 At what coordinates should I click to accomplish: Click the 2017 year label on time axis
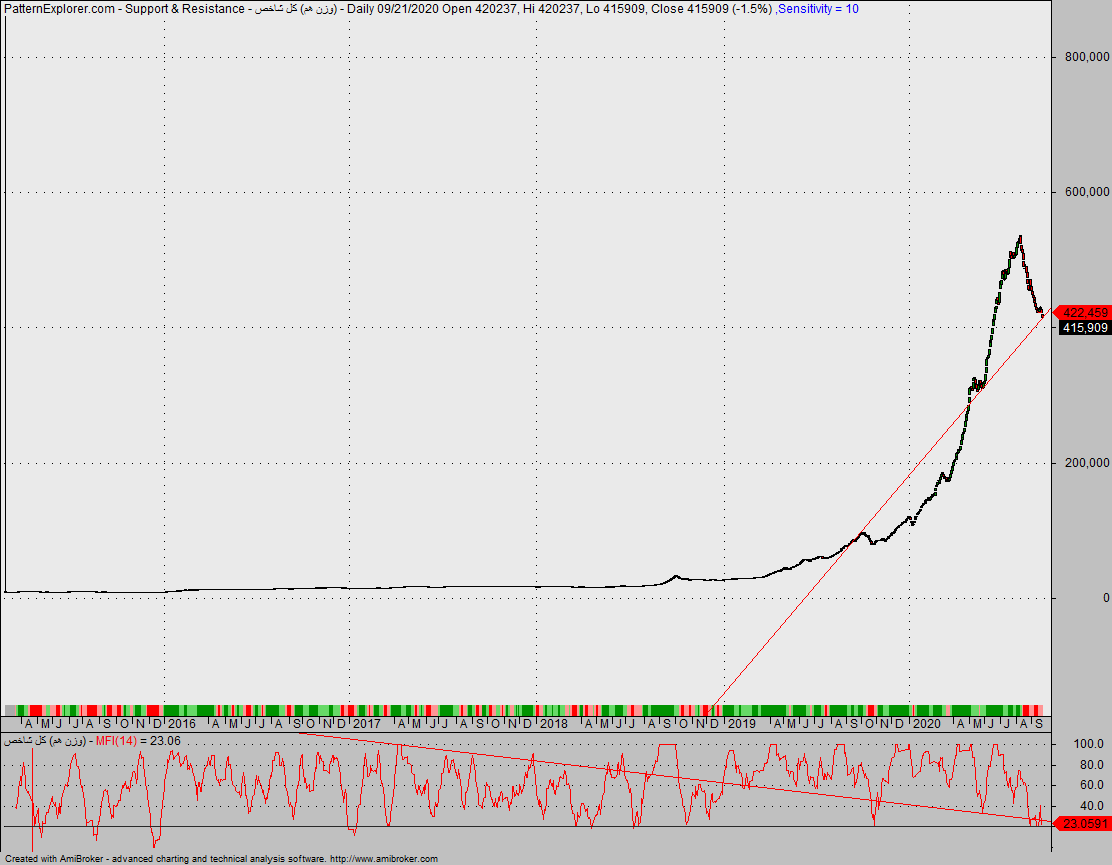367,724
